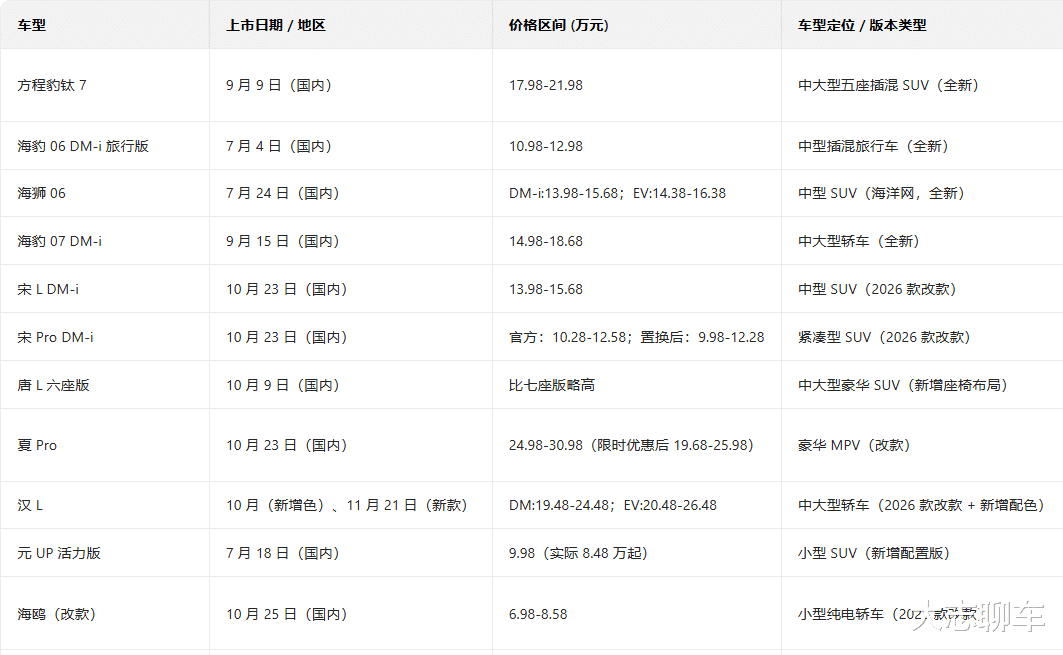Select the 价格区间 (万元) column header
The height and width of the screenshot is (655, 1063).
[x=558, y=25]
